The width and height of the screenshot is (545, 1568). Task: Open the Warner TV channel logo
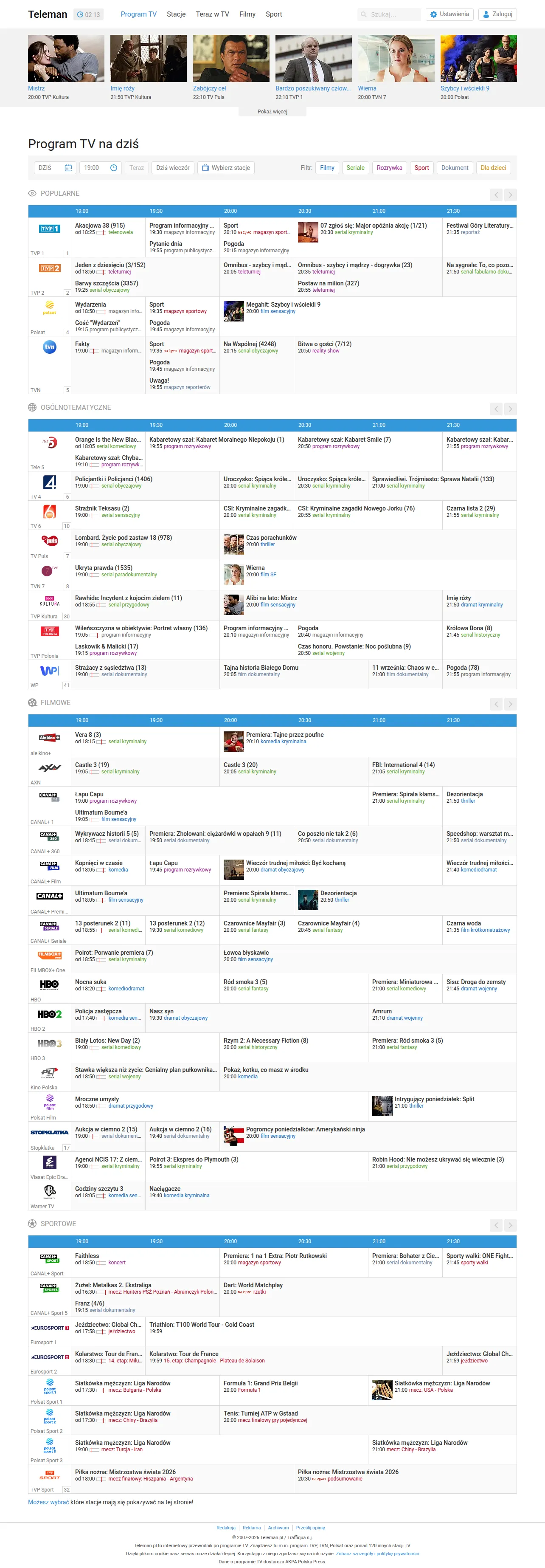click(49, 1191)
